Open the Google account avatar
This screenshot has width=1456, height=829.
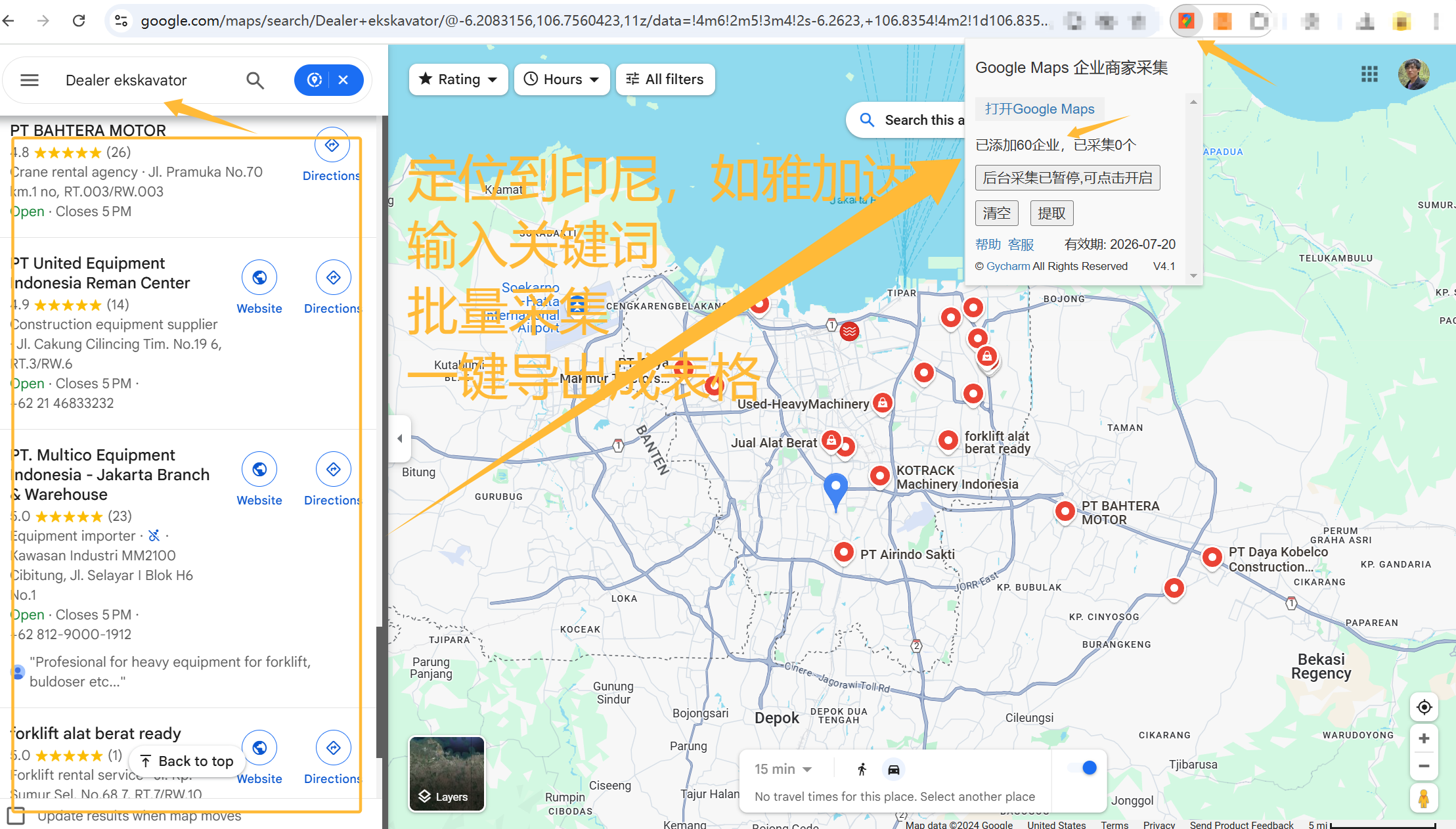click(x=1413, y=74)
